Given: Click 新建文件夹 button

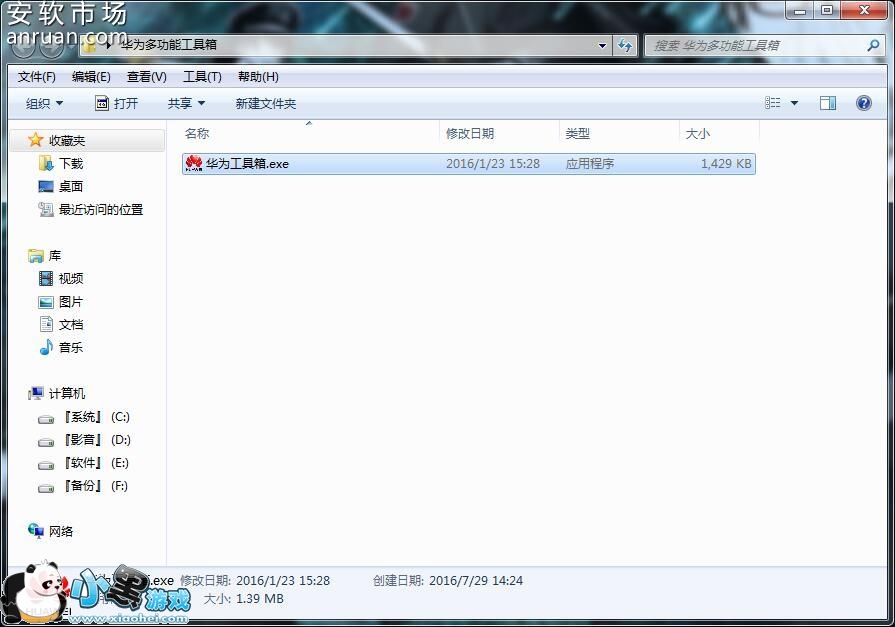Looking at the screenshot, I should tap(266, 103).
